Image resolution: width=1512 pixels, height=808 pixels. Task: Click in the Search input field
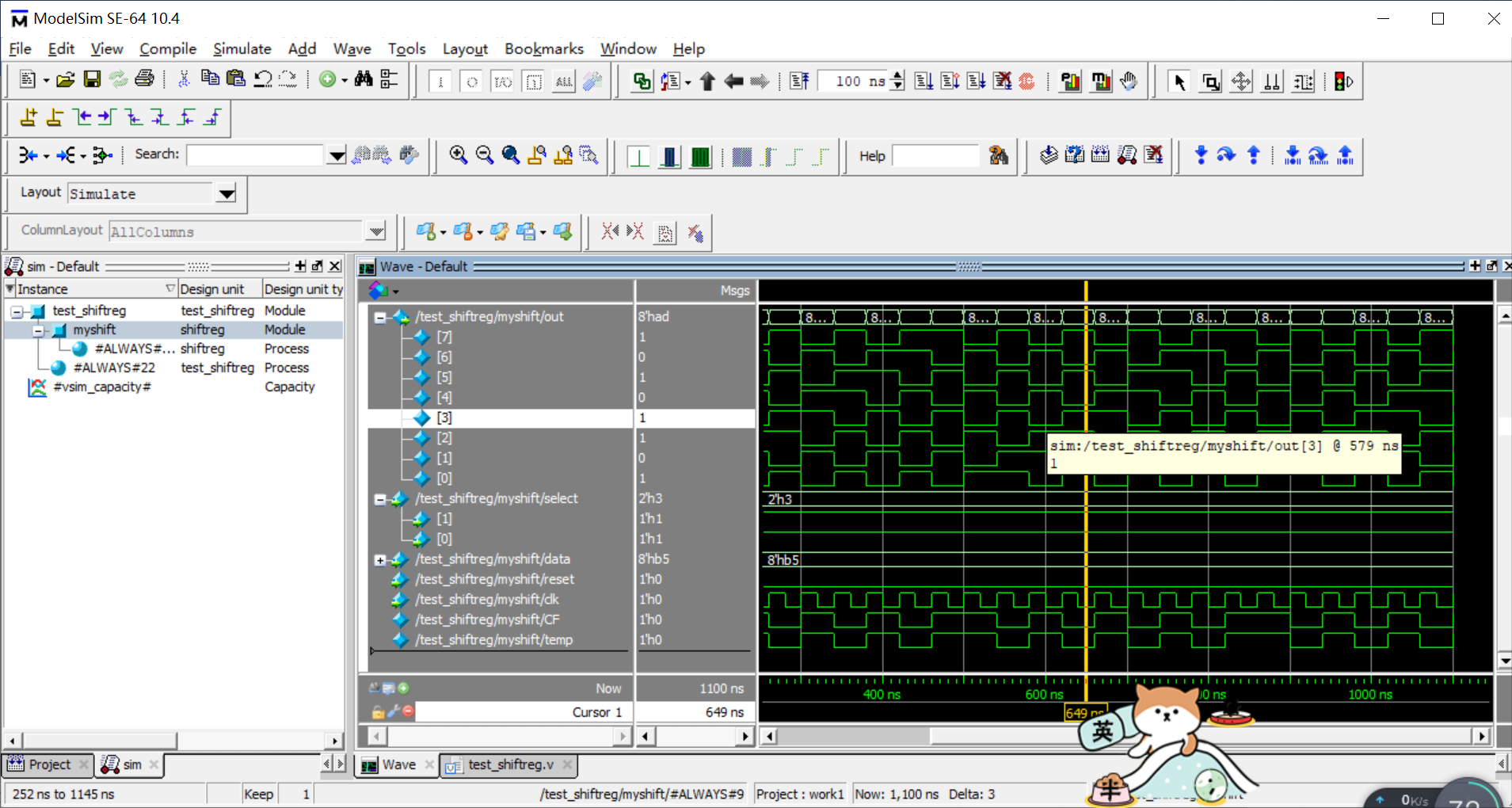pyautogui.click(x=255, y=154)
